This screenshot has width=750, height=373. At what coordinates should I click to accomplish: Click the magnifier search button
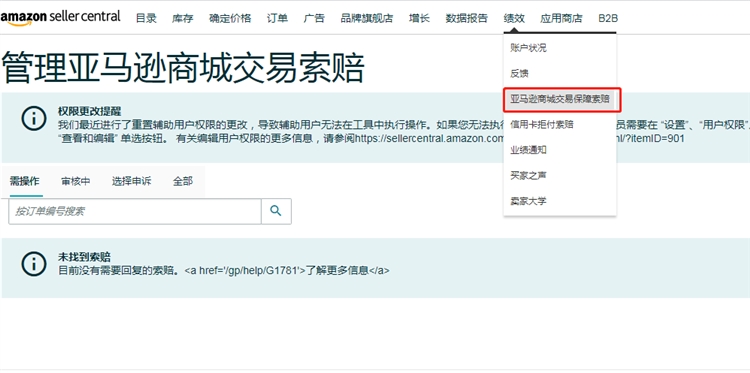[276, 211]
